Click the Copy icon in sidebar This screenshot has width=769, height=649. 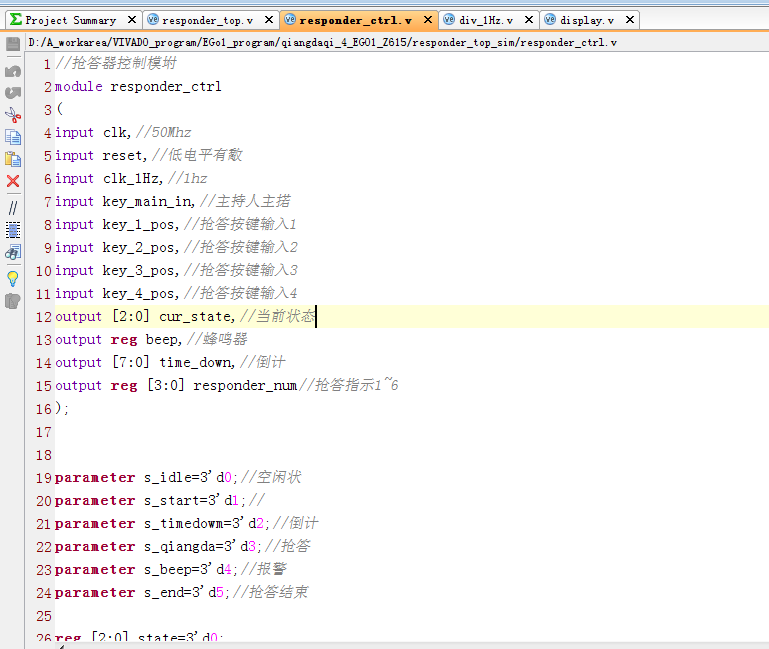coord(13,137)
